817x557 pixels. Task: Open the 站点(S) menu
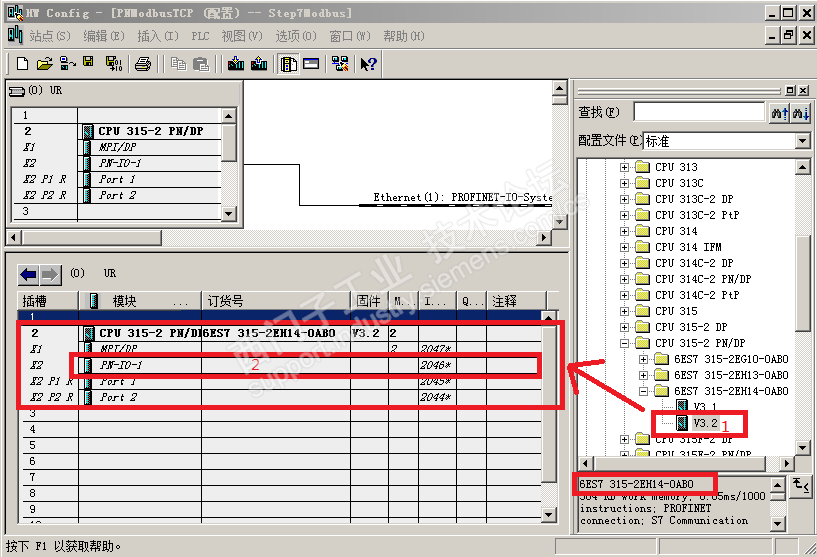pos(50,36)
